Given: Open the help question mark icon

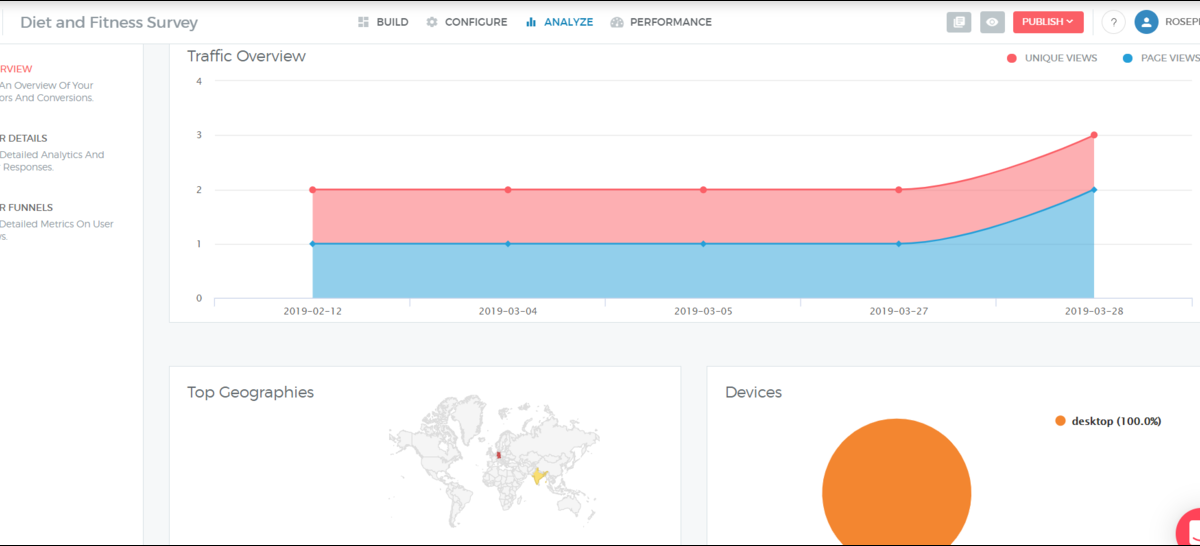Looking at the screenshot, I should point(1113,22).
